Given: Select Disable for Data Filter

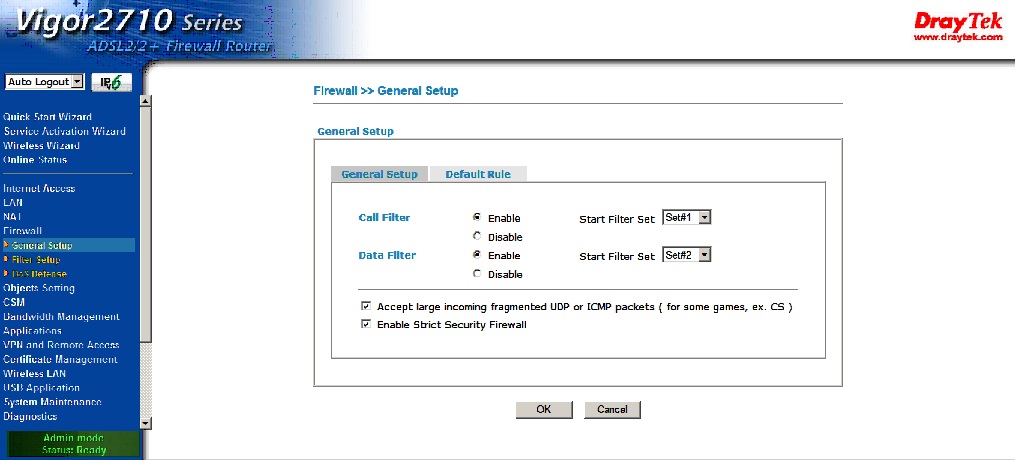Looking at the screenshot, I should coord(477,273).
